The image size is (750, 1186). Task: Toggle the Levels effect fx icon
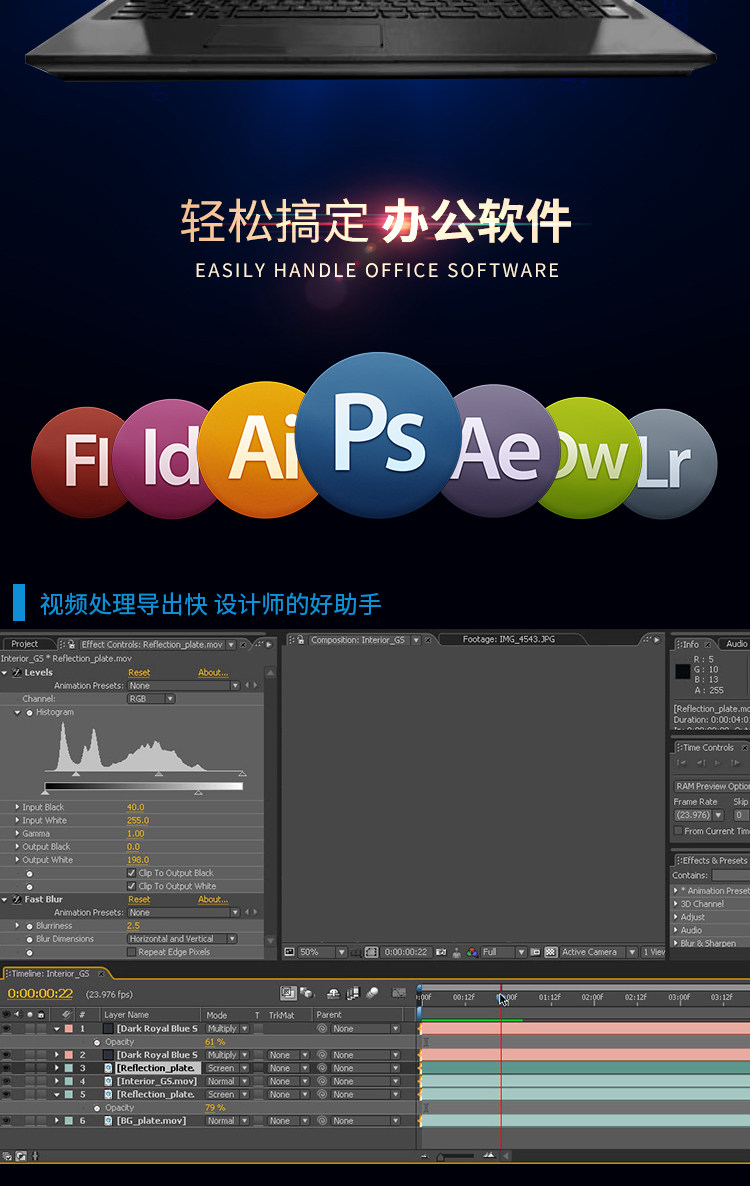coord(17,672)
